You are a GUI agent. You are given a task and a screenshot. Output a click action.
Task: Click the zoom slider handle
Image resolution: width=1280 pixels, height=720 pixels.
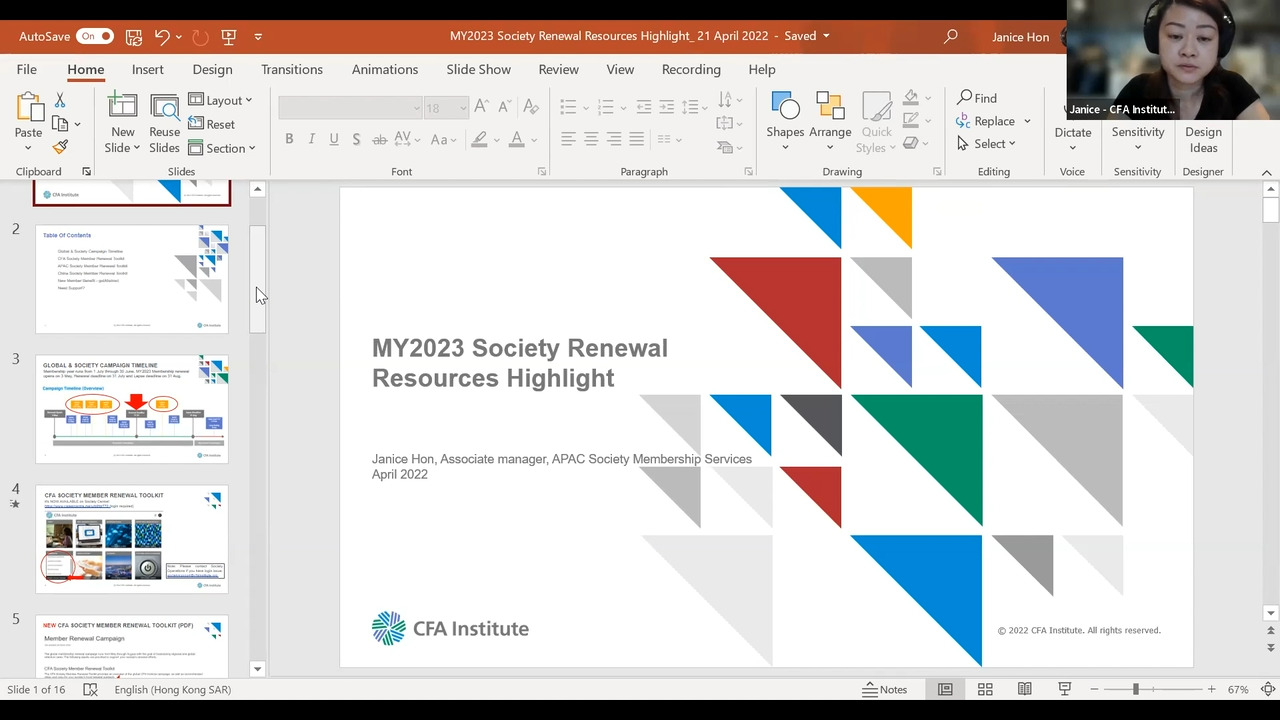pos(1135,689)
